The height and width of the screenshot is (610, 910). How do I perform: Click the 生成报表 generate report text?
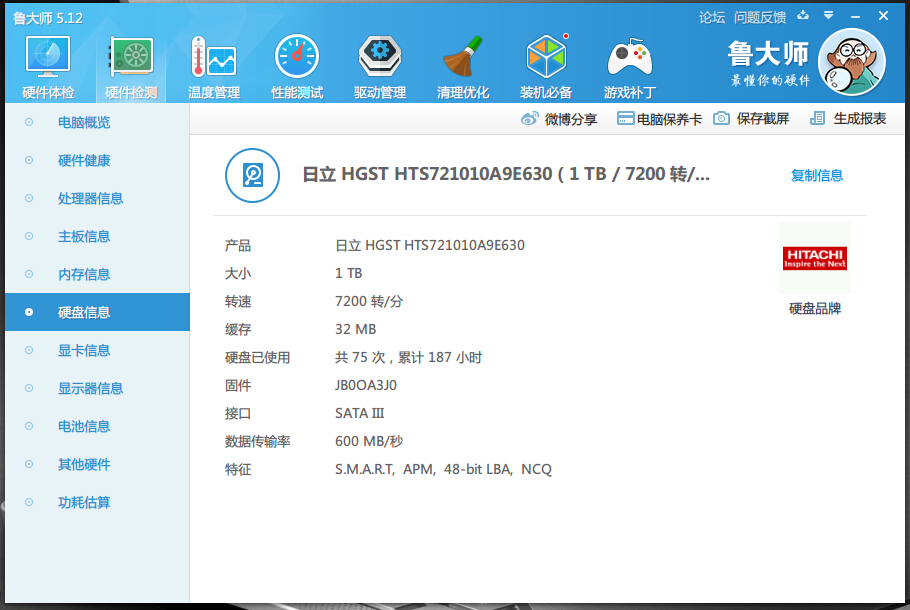pyautogui.click(x=860, y=119)
